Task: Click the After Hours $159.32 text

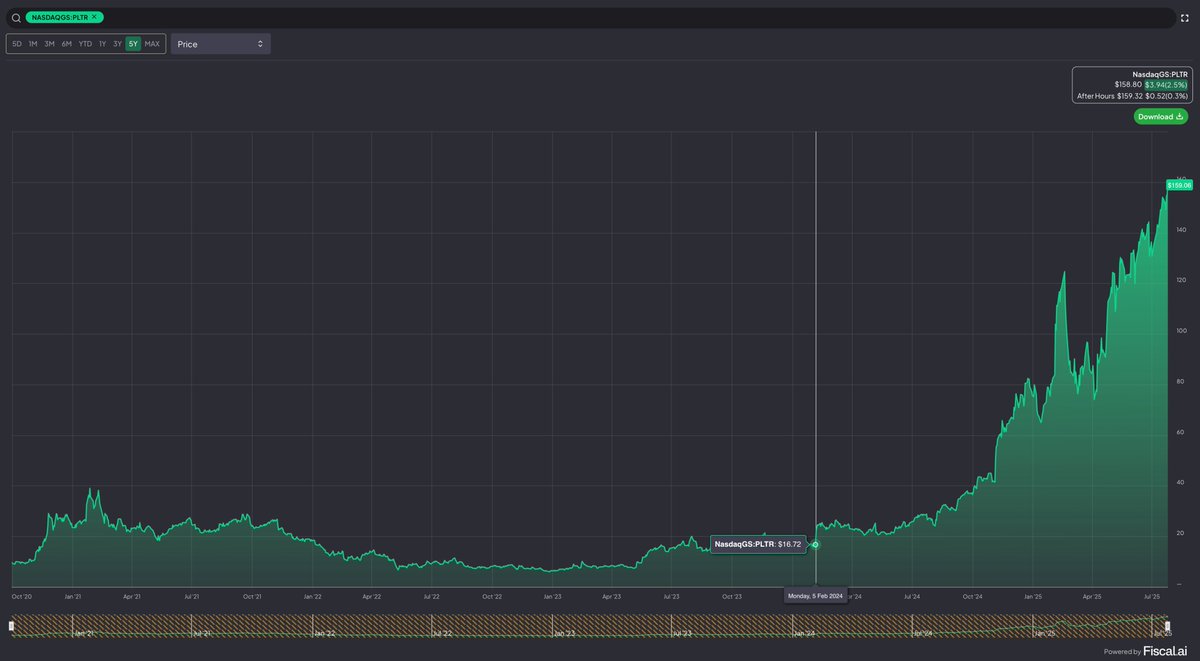Action: [x=1110, y=96]
